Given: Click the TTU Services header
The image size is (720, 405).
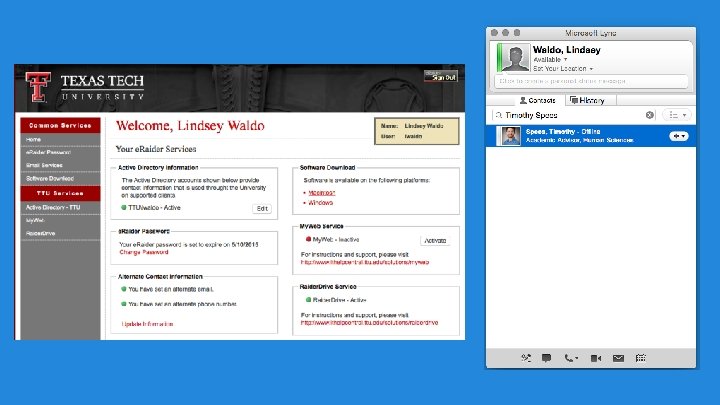Looking at the screenshot, I should click(60, 193).
